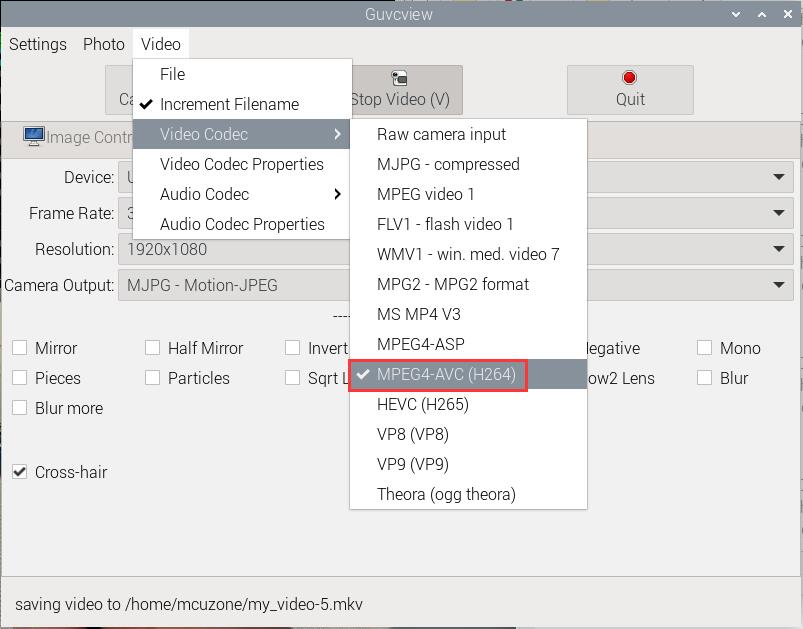Disable the Cross-hair checkbox
803x629 pixels.
point(20,472)
